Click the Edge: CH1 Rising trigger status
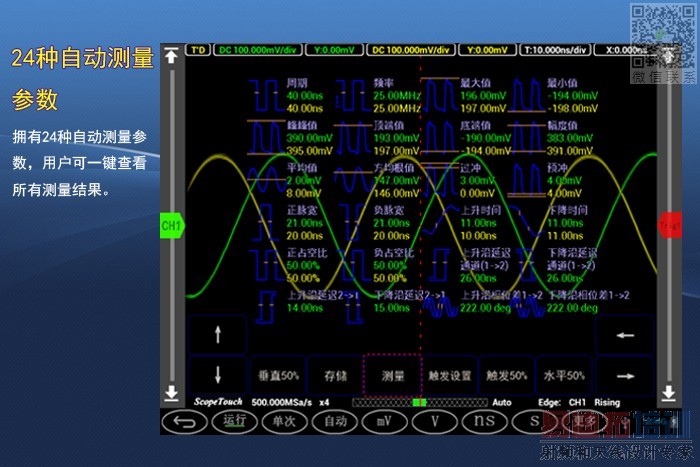The image size is (700, 467). click(x=579, y=403)
